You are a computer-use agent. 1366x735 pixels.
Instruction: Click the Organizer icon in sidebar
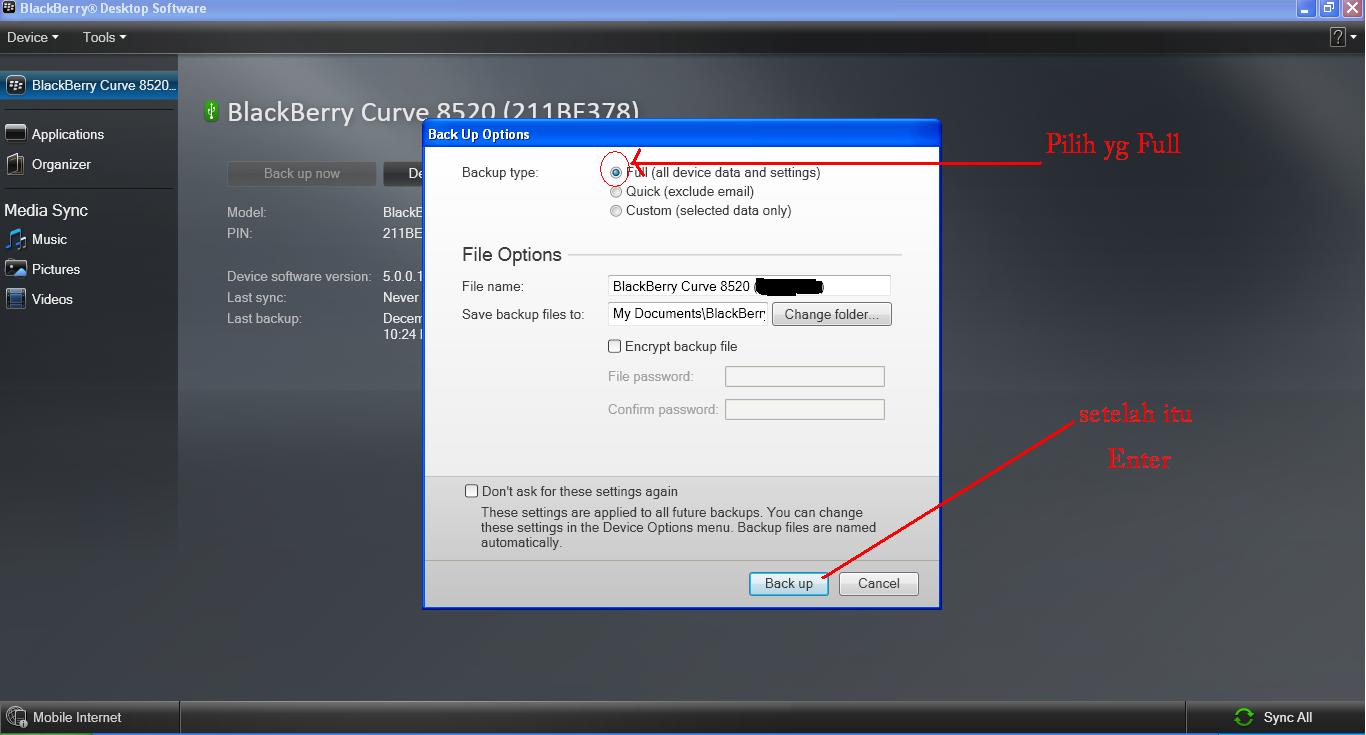(x=15, y=164)
